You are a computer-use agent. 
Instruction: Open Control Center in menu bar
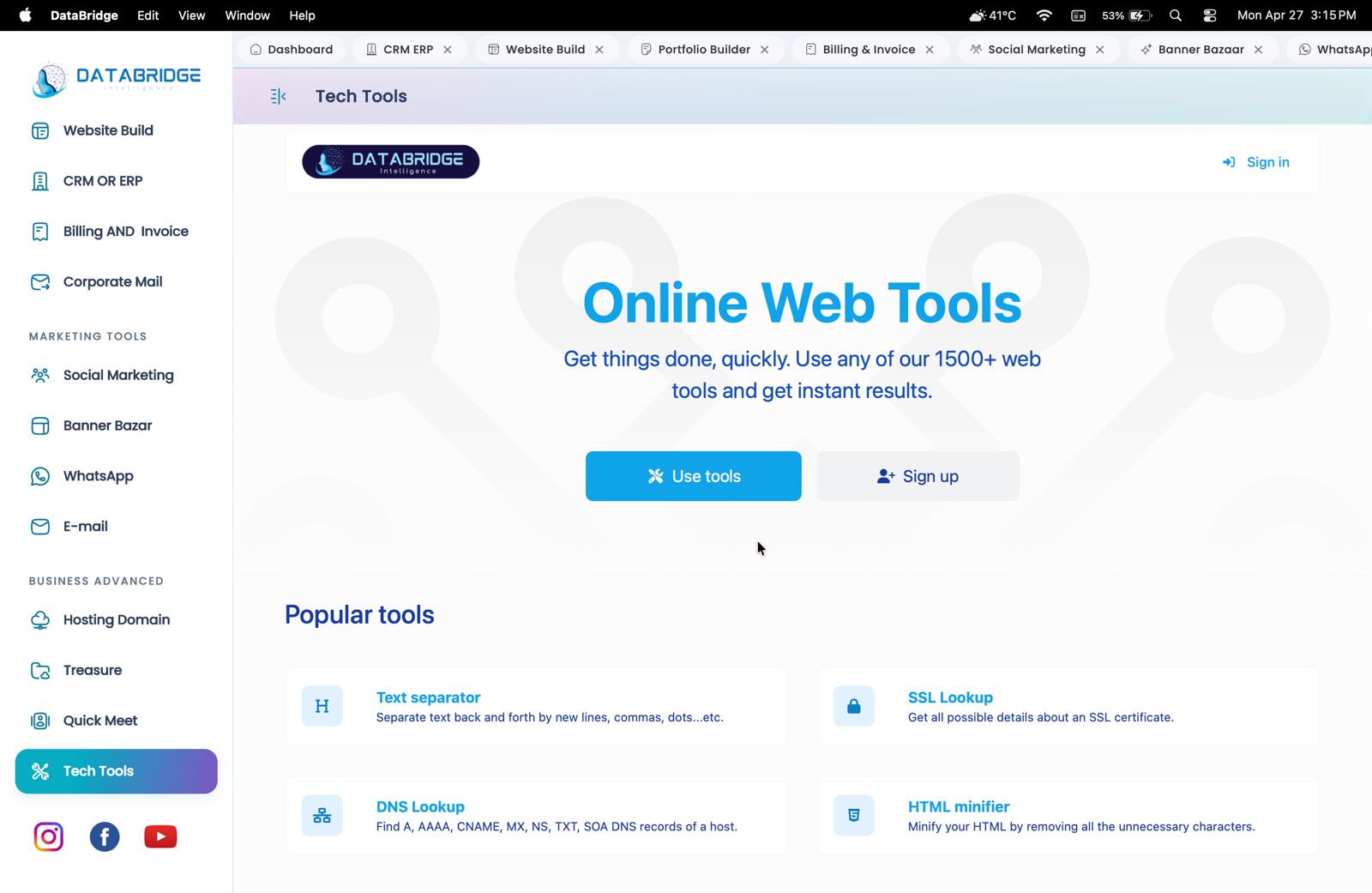1210,15
